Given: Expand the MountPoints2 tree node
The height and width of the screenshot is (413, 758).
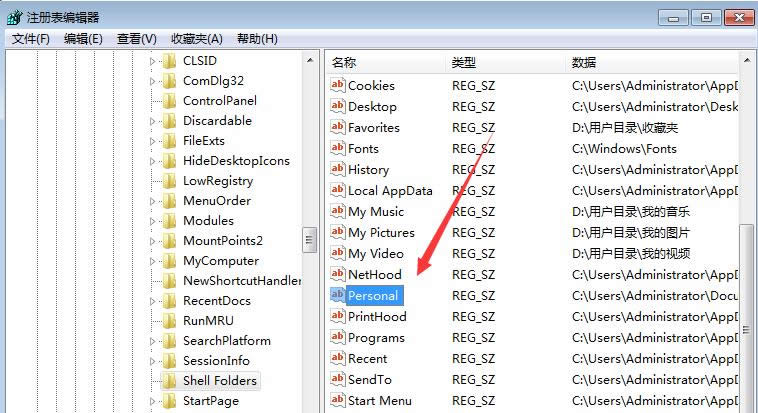Looking at the screenshot, I should tap(153, 241).
